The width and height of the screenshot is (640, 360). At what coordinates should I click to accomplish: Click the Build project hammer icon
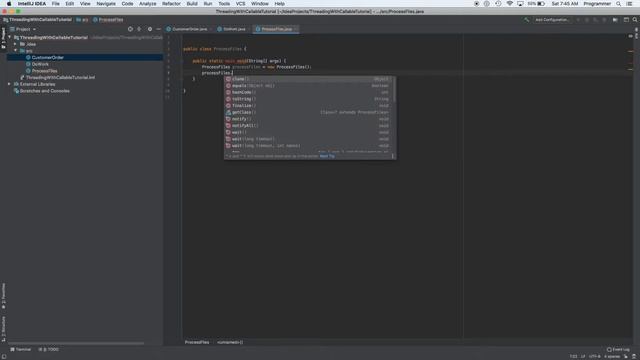click(x=527, y=20)
